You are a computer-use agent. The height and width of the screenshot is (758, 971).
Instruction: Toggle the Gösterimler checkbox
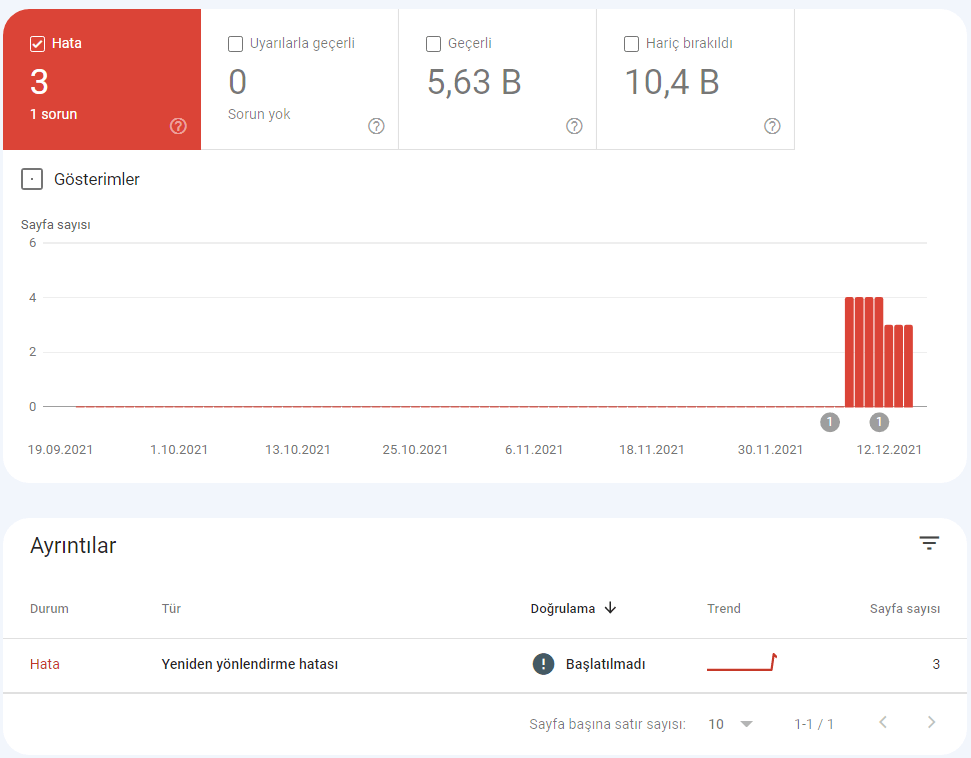(x=32, y=179)
